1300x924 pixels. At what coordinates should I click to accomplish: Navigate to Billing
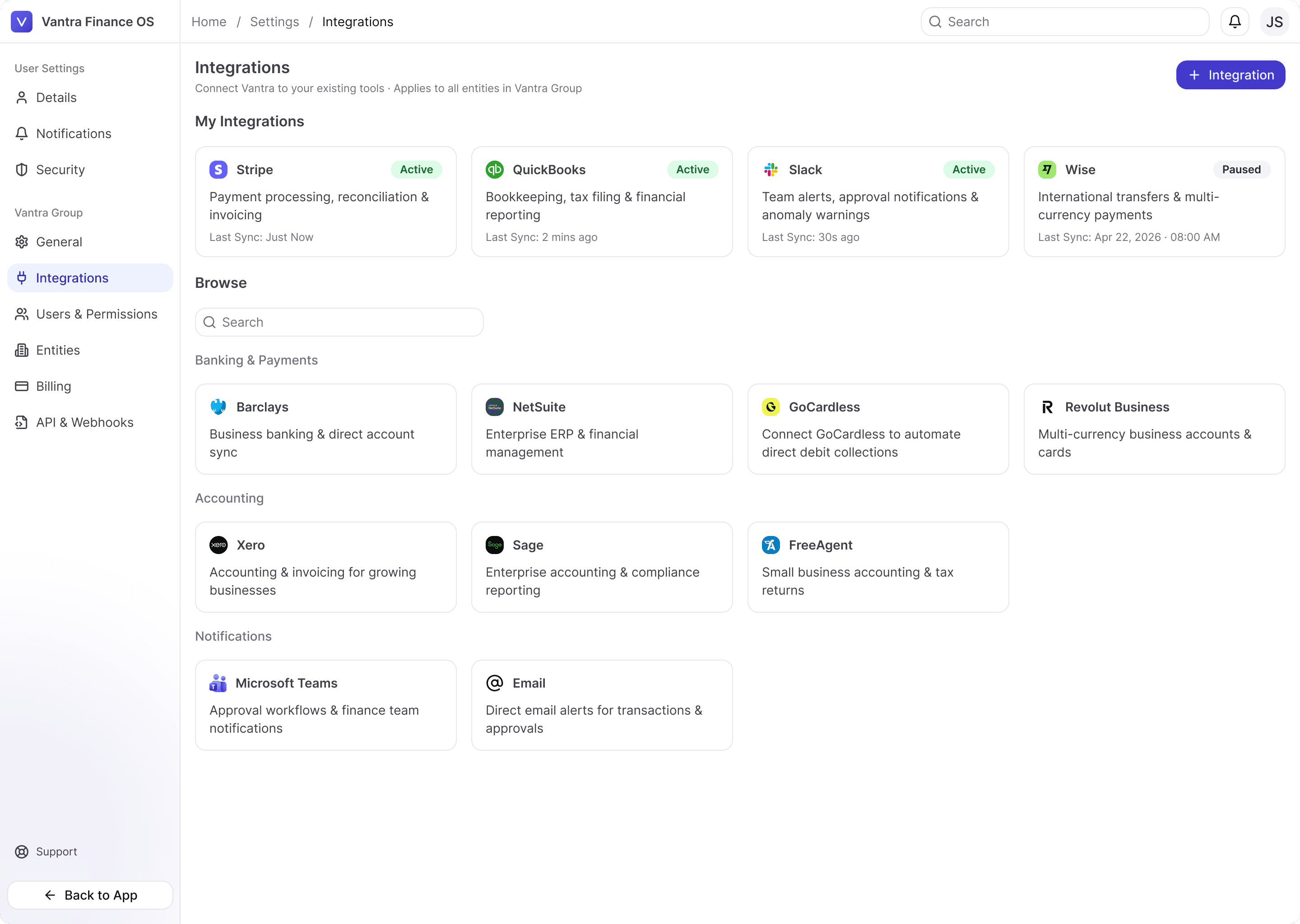(90, 386)
